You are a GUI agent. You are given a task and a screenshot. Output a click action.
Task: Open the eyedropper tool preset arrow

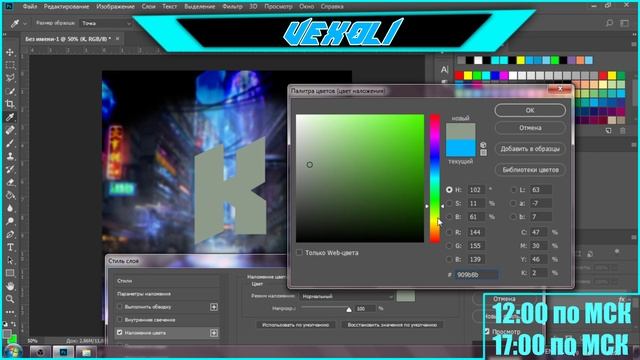25,24
